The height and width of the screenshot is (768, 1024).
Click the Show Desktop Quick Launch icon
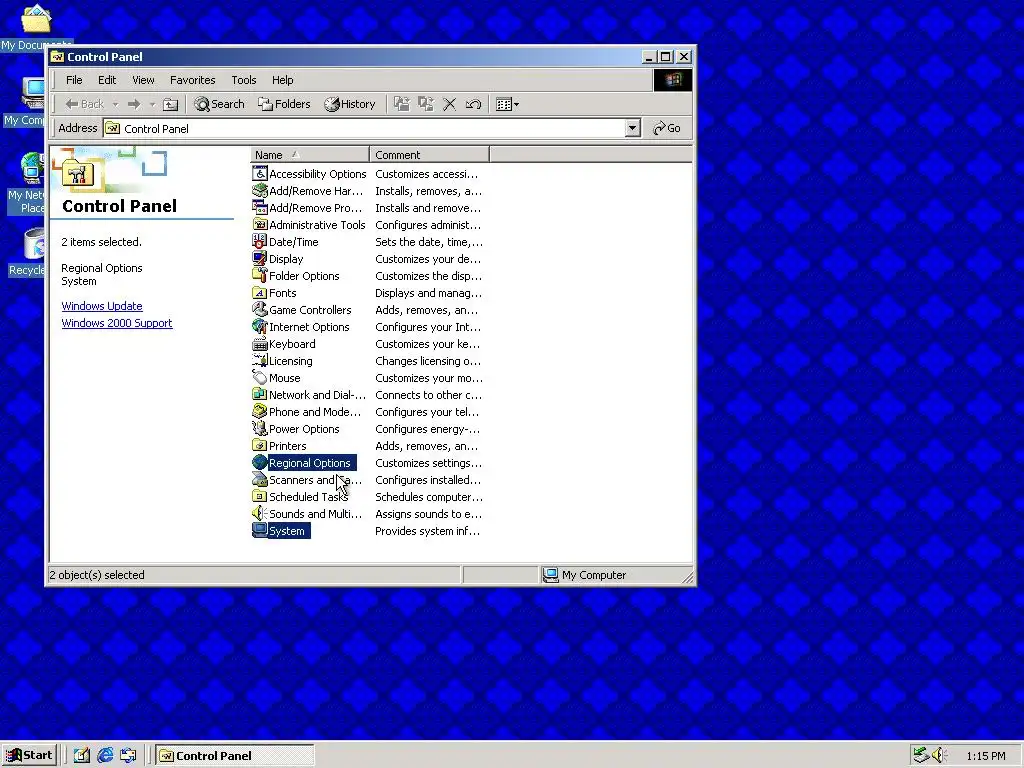tap(82, 756)
